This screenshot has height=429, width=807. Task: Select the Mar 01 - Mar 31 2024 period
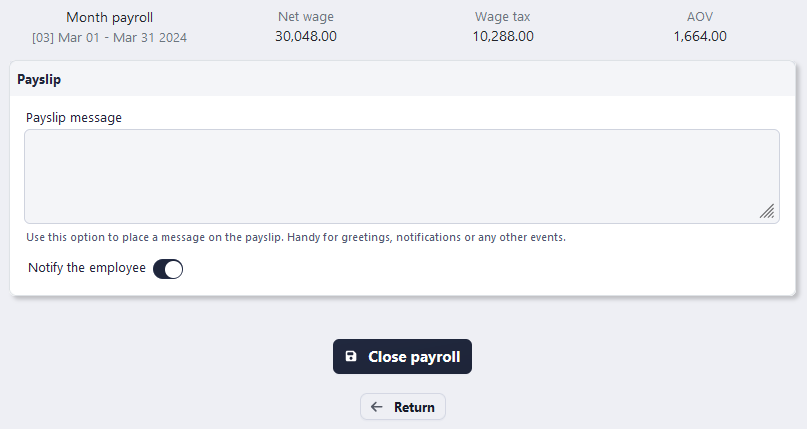click(122, 37)
